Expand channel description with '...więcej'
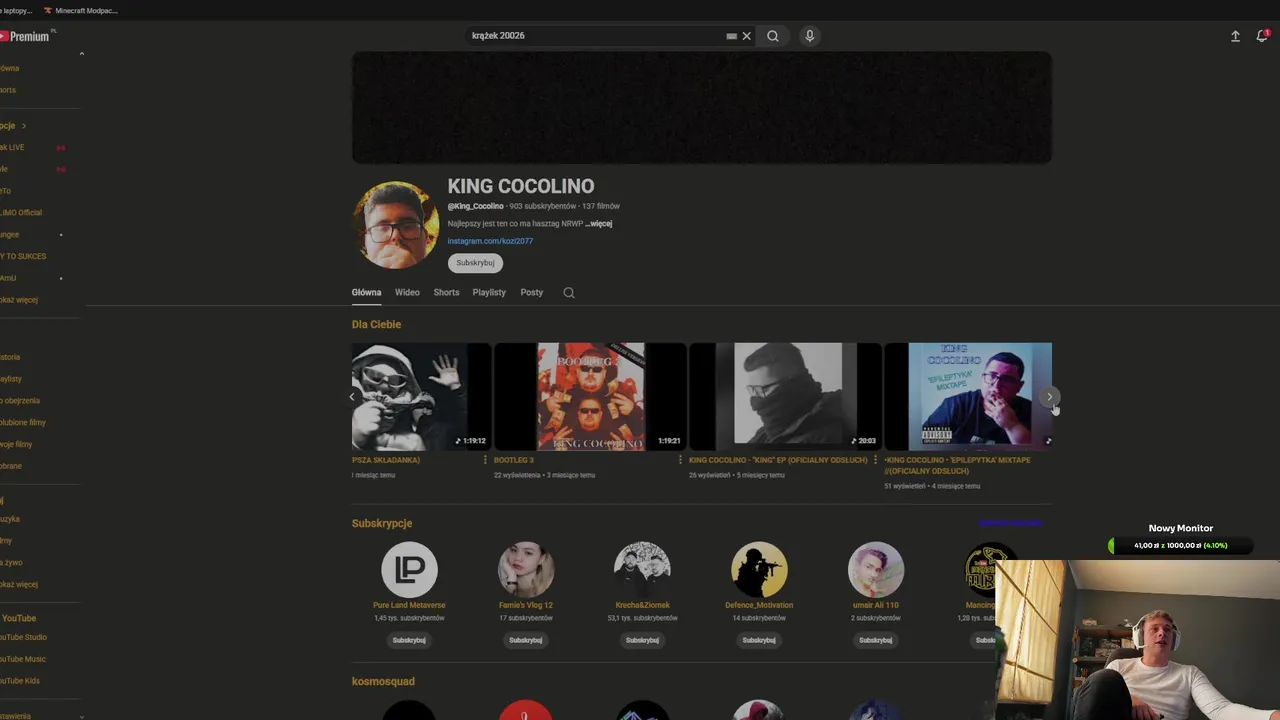Viewport: 1280px width, 720px height. tap(599, 224)
